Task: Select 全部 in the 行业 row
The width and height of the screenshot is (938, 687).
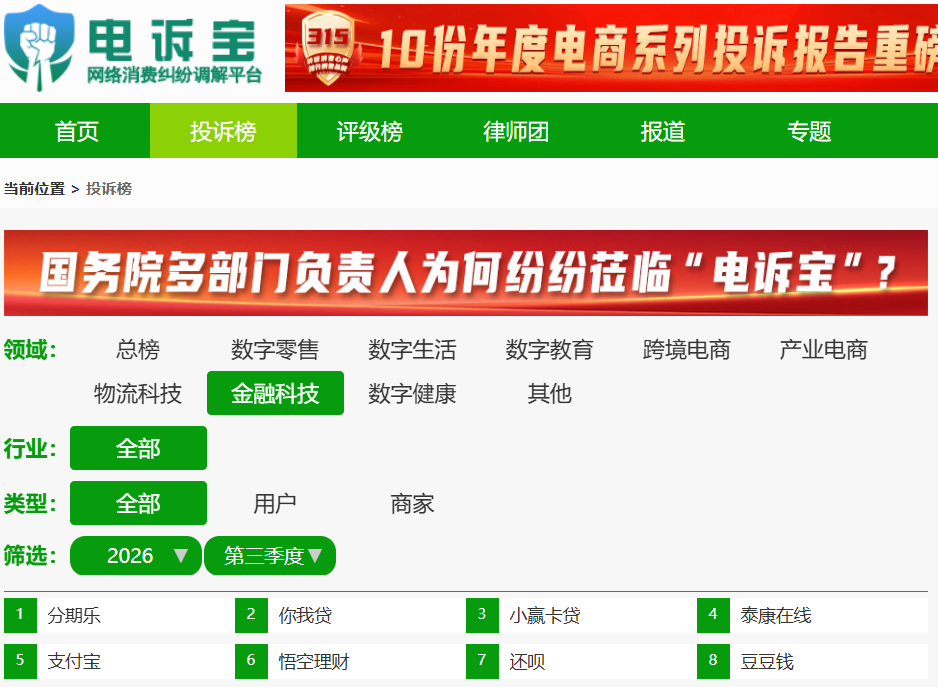Action: [x=138, y=448]
